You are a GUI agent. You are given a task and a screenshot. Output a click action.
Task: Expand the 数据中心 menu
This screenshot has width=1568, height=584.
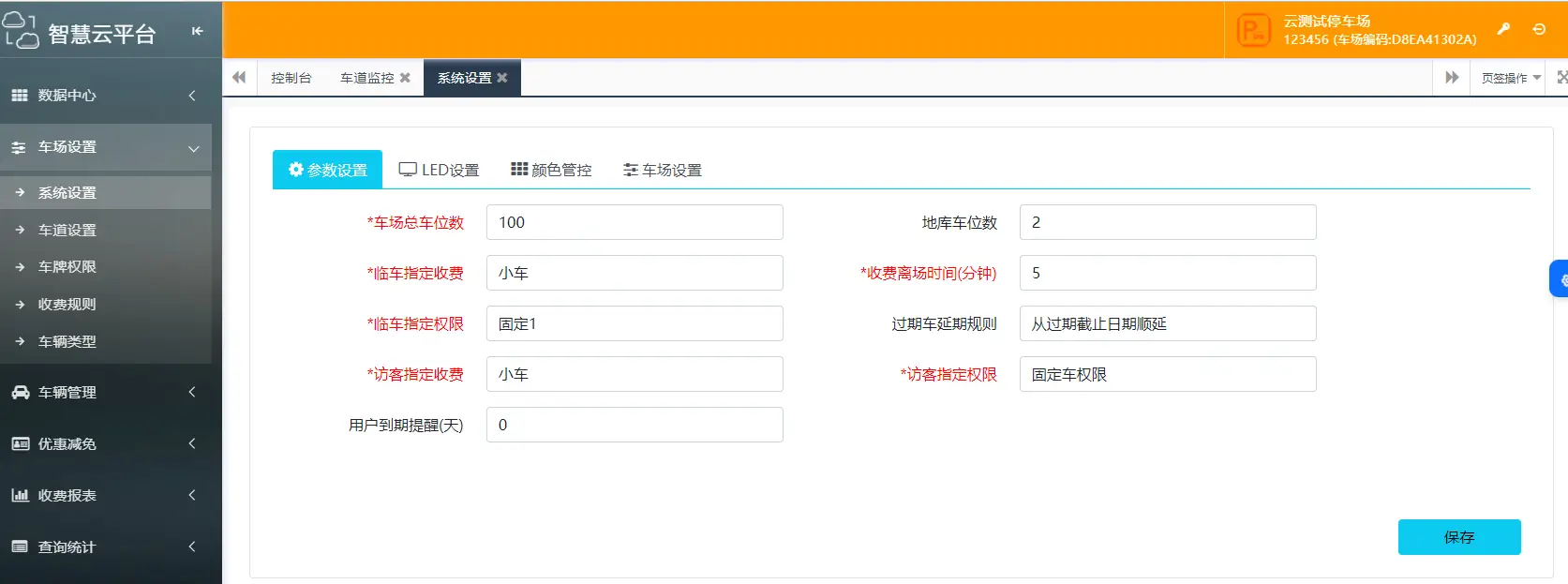coord(105,96)
